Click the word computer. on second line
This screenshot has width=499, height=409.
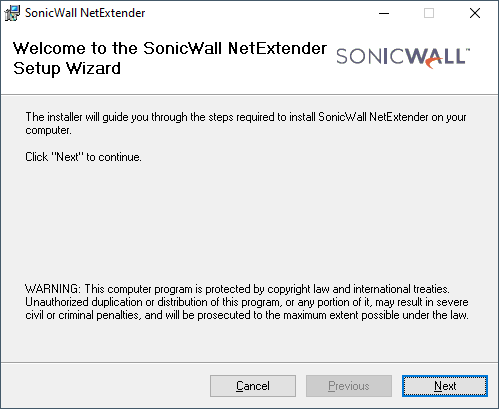48,130
